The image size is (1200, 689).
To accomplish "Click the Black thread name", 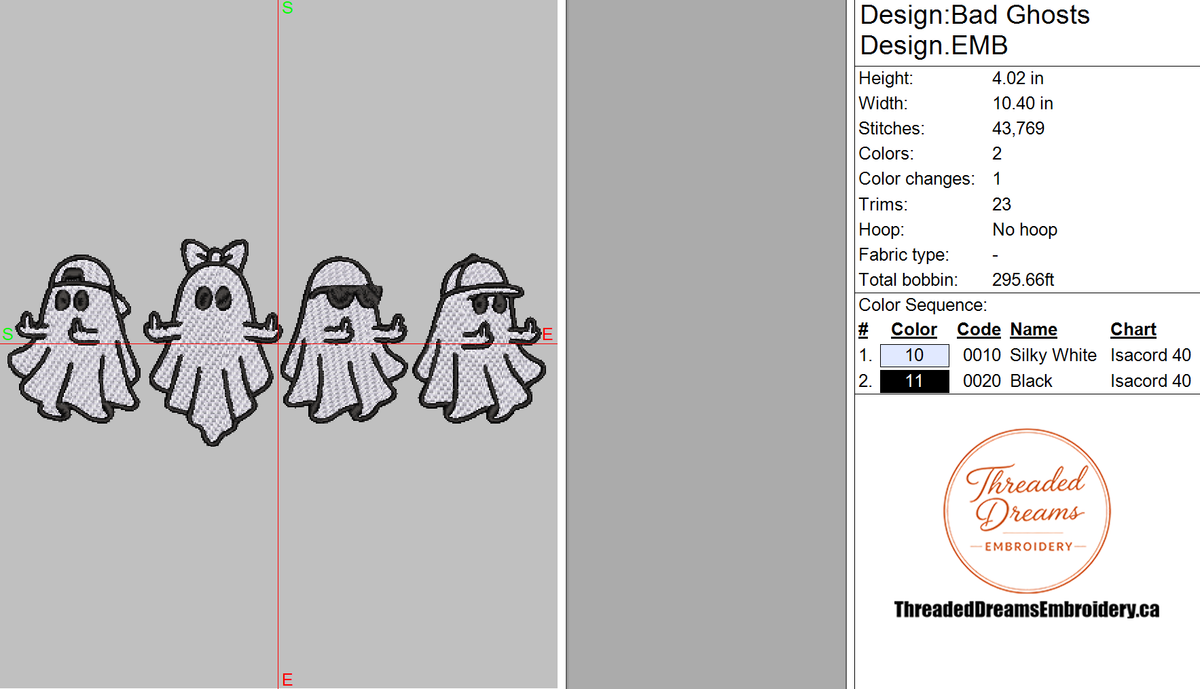I will [1031, 381].
